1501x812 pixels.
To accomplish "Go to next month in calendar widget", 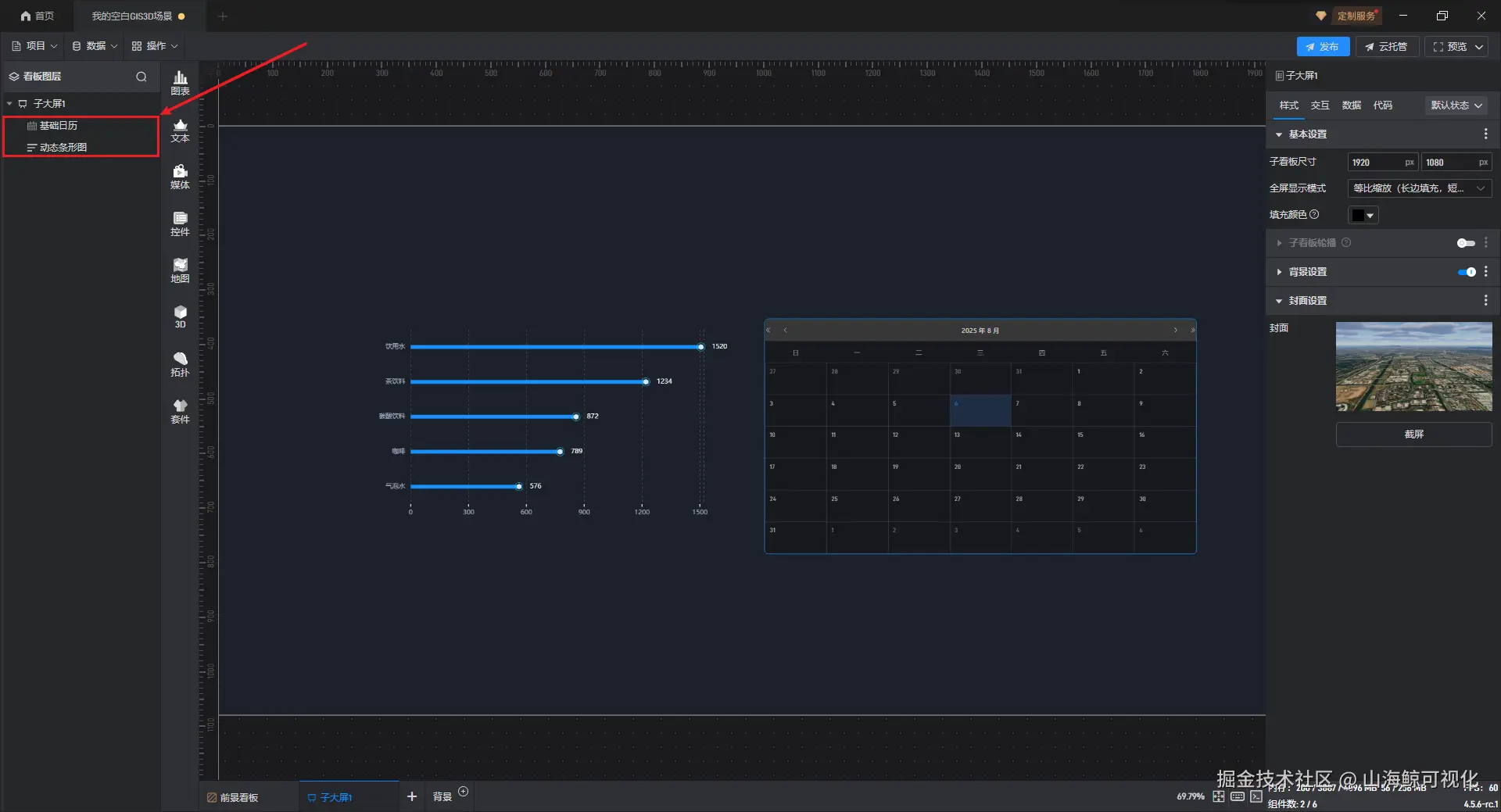I will coord(1175,331).
